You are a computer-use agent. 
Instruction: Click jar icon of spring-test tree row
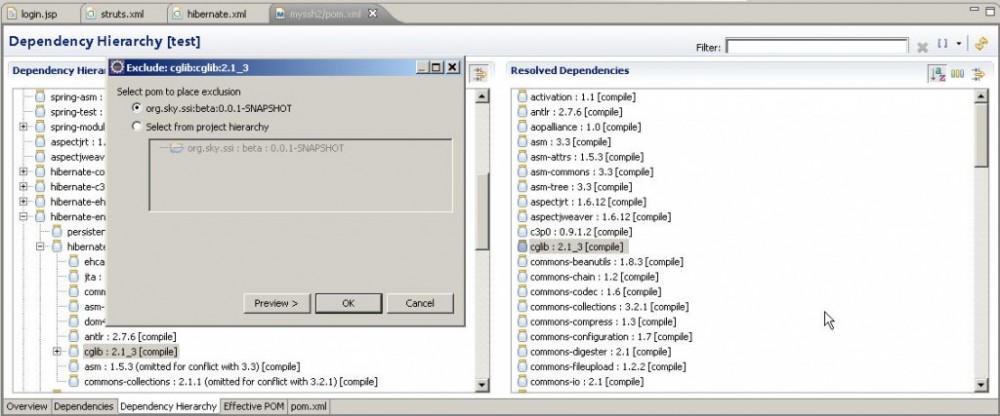[x=40, y=112]
